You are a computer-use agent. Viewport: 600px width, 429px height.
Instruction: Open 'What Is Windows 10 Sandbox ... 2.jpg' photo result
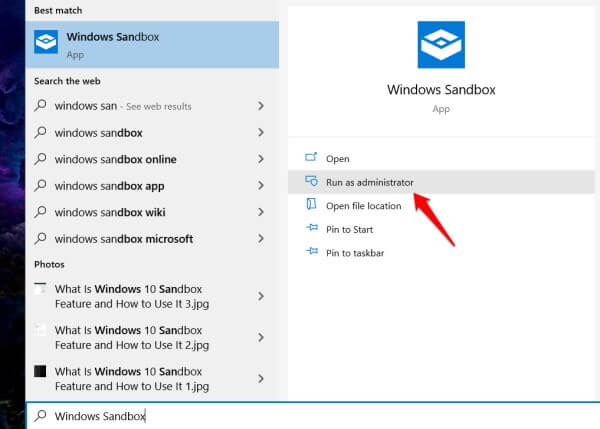[152, 337]
